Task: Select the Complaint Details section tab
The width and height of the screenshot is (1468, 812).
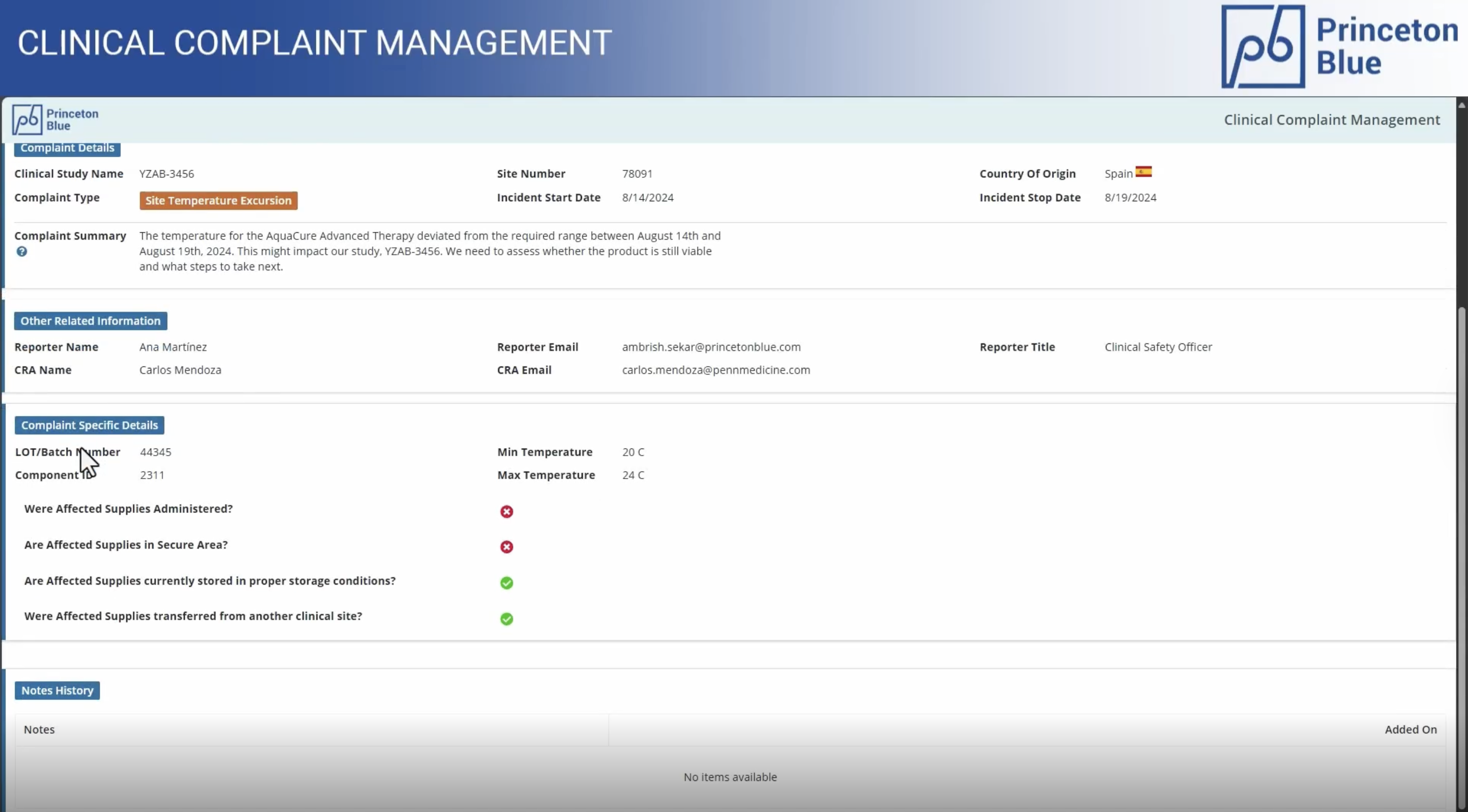Action: pyautogui.click(x=67, y=148)
